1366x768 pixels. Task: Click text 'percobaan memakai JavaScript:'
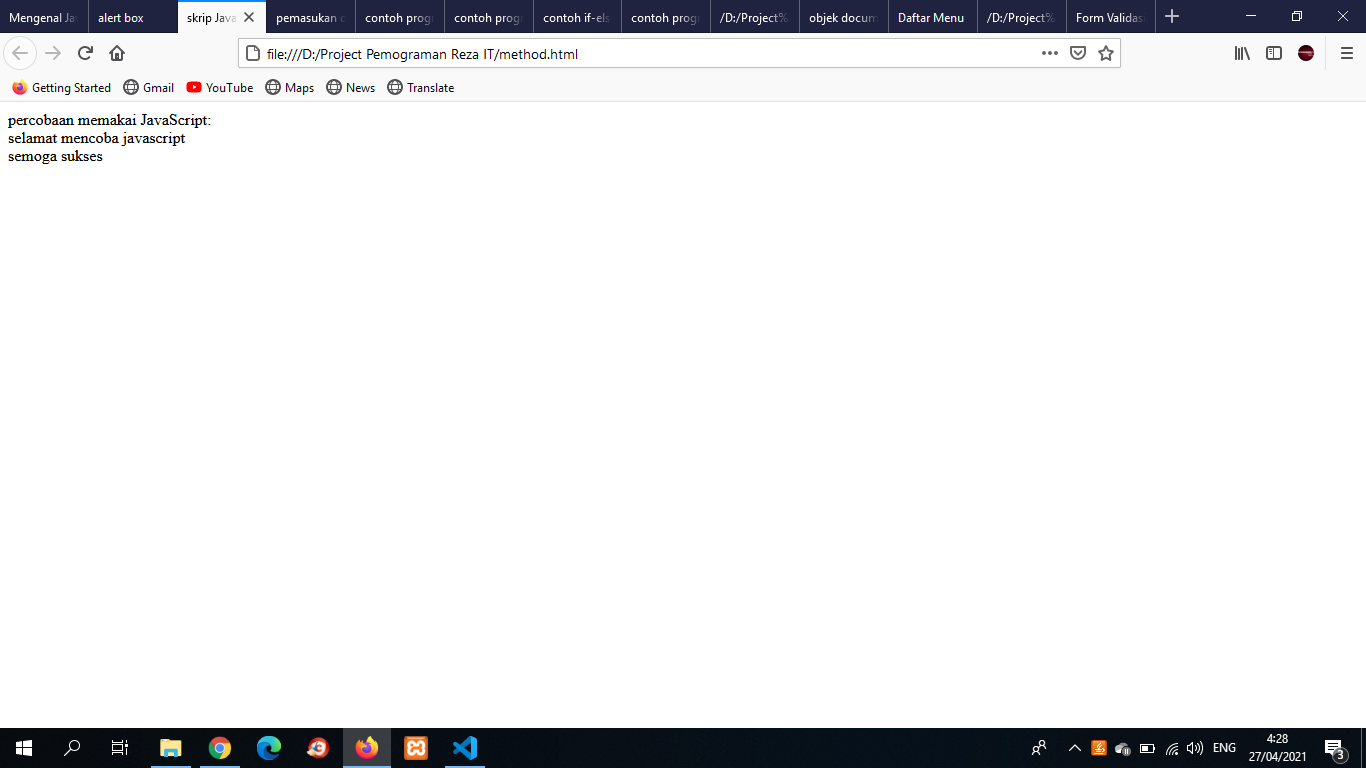(x=110, y=120)
